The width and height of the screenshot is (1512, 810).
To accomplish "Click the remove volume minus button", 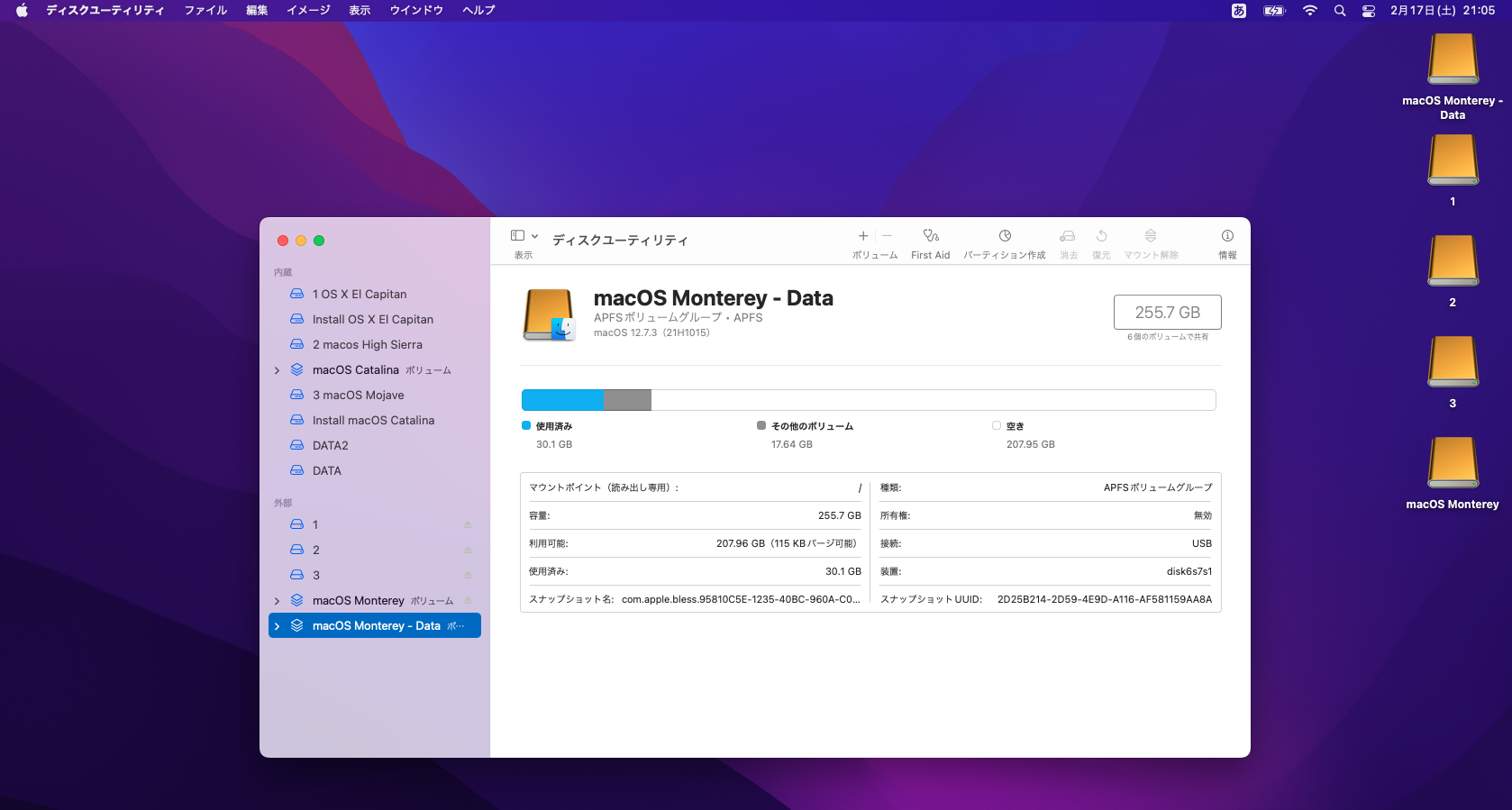I will pyautogui.click(x=887, y=236).
